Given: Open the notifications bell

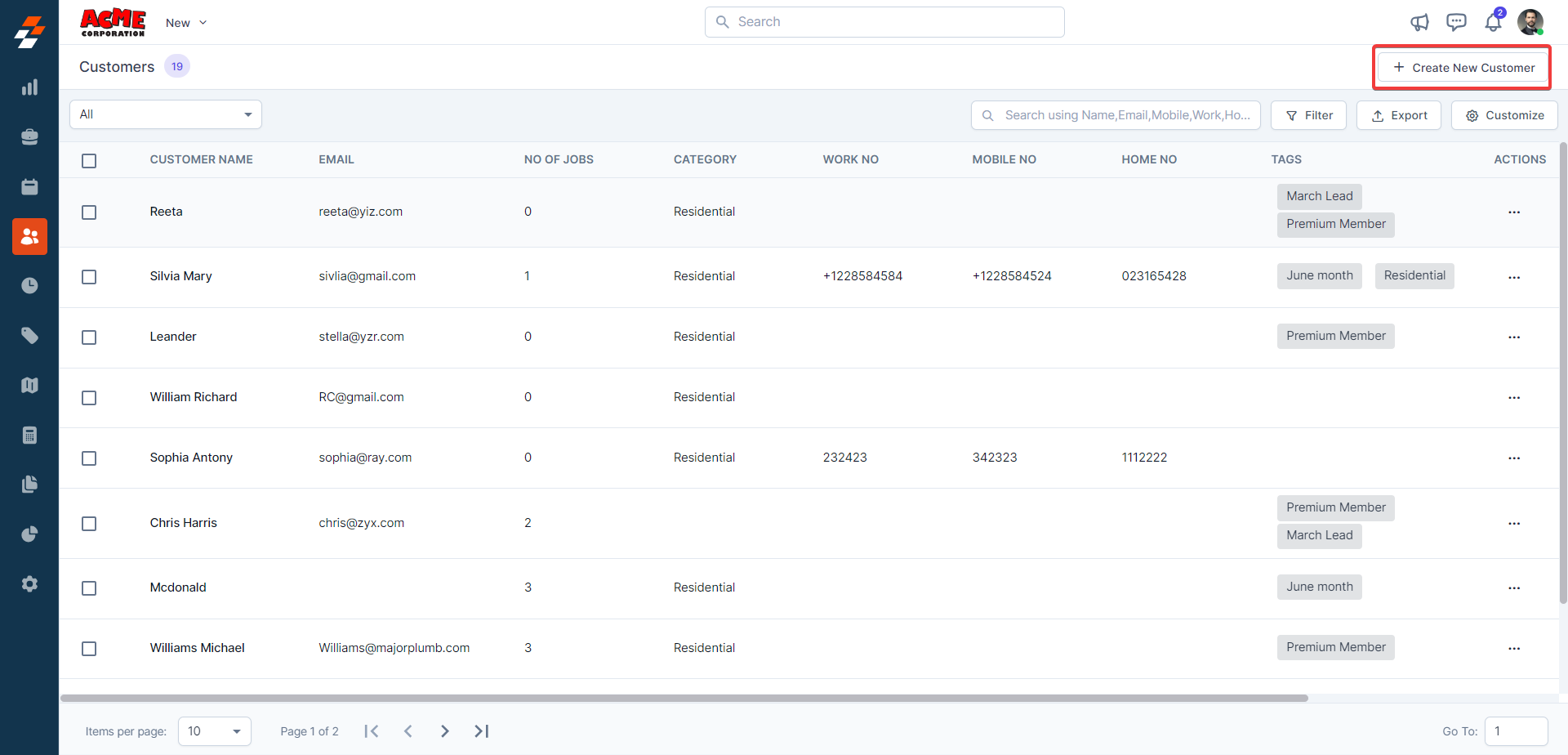Looking at the screenshot, I should pyautogui.click(x=1493, y=22).
